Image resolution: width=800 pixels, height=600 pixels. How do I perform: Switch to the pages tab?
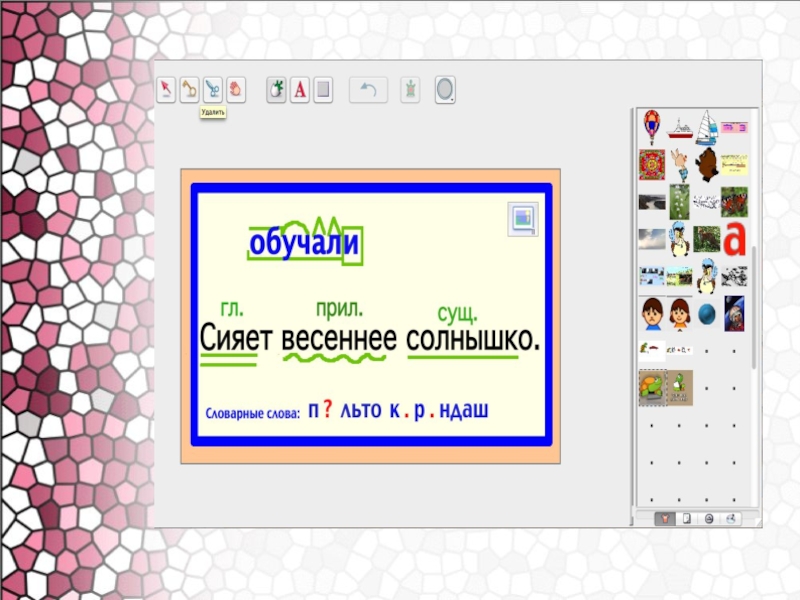687,519
